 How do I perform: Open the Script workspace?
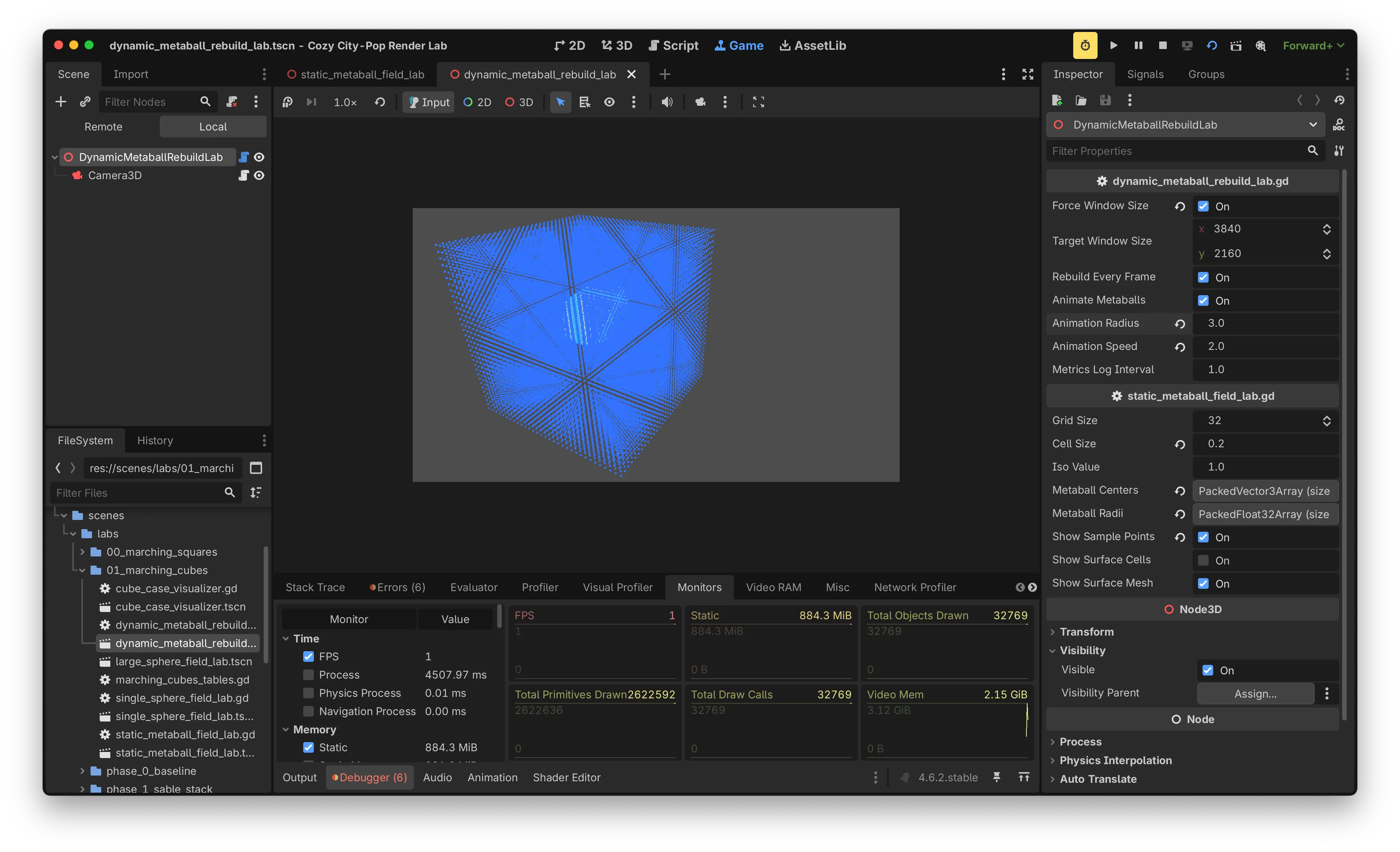point(673,45)
